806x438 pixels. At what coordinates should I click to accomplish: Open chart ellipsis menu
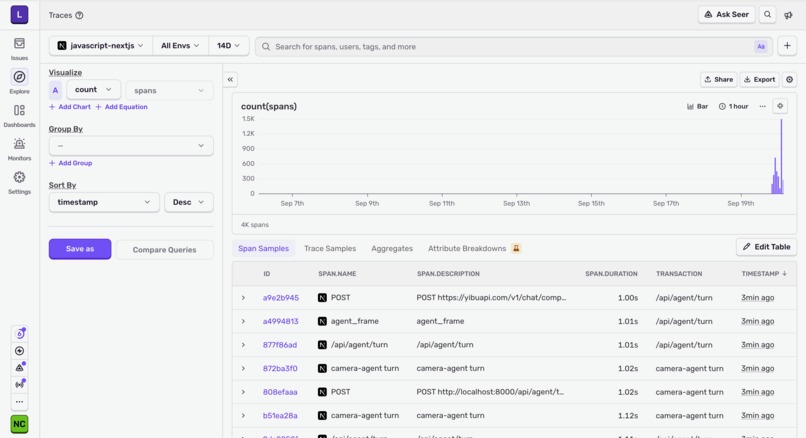point(762,106)
